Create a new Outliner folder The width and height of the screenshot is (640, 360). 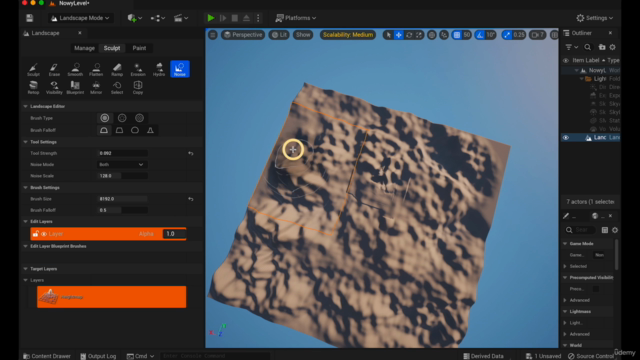point(602,47)
